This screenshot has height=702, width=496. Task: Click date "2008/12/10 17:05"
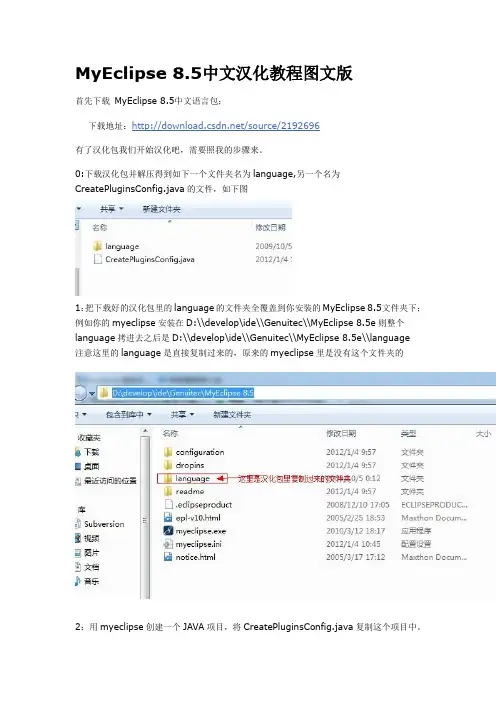tap(358, 505)
